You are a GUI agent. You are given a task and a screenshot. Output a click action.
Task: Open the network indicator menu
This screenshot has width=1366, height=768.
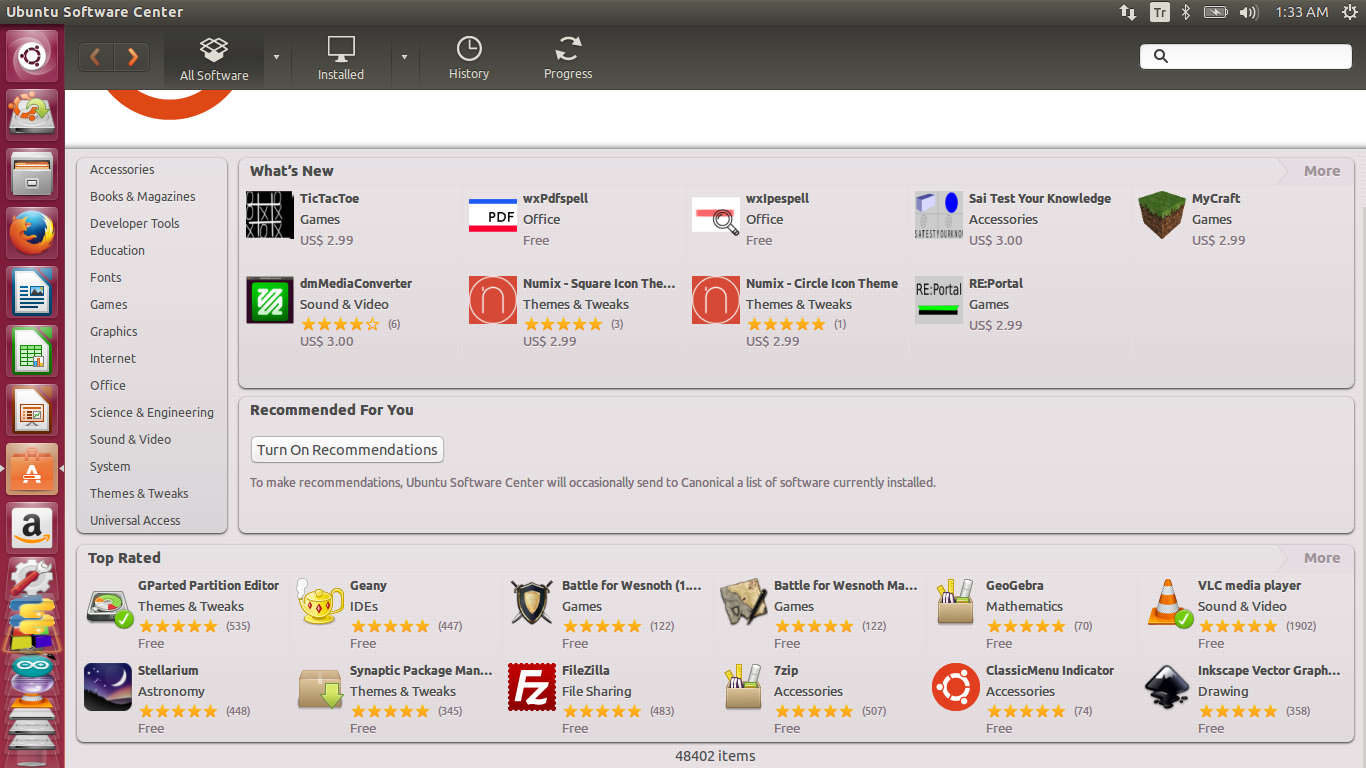(x=1128, y=12)
